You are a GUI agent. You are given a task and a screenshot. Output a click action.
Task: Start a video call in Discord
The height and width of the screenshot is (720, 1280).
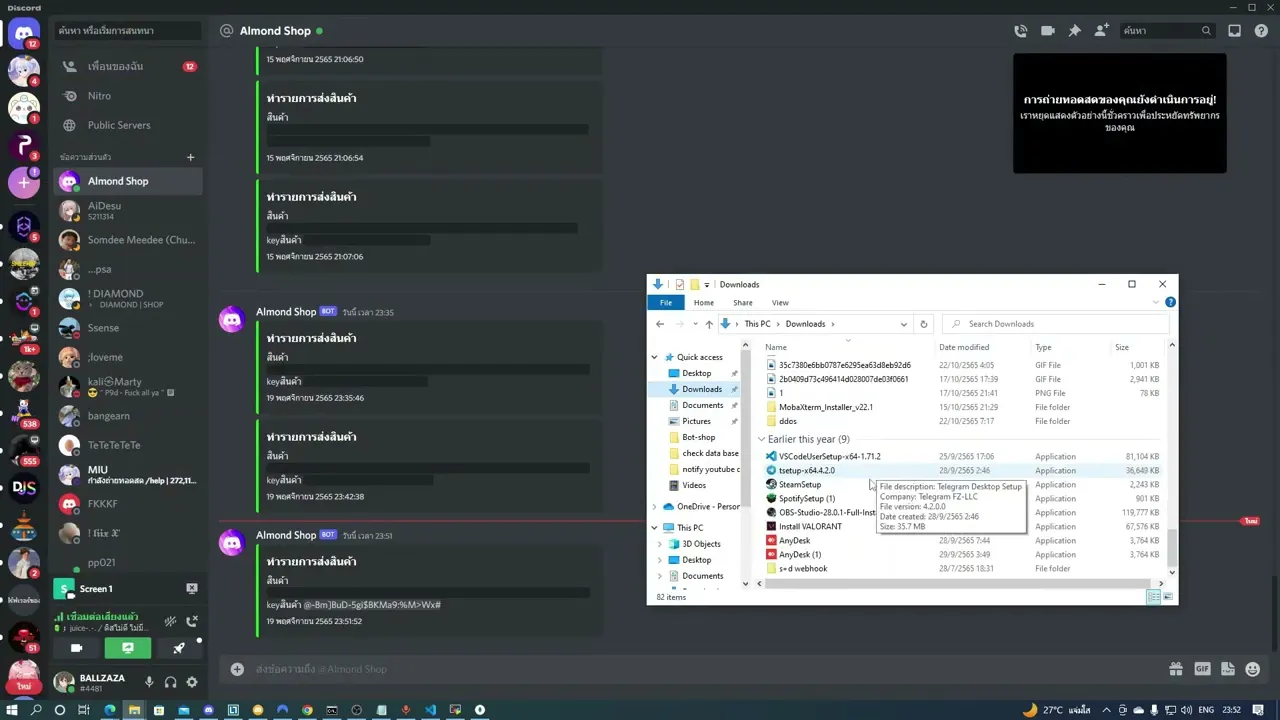[1047, 31]
